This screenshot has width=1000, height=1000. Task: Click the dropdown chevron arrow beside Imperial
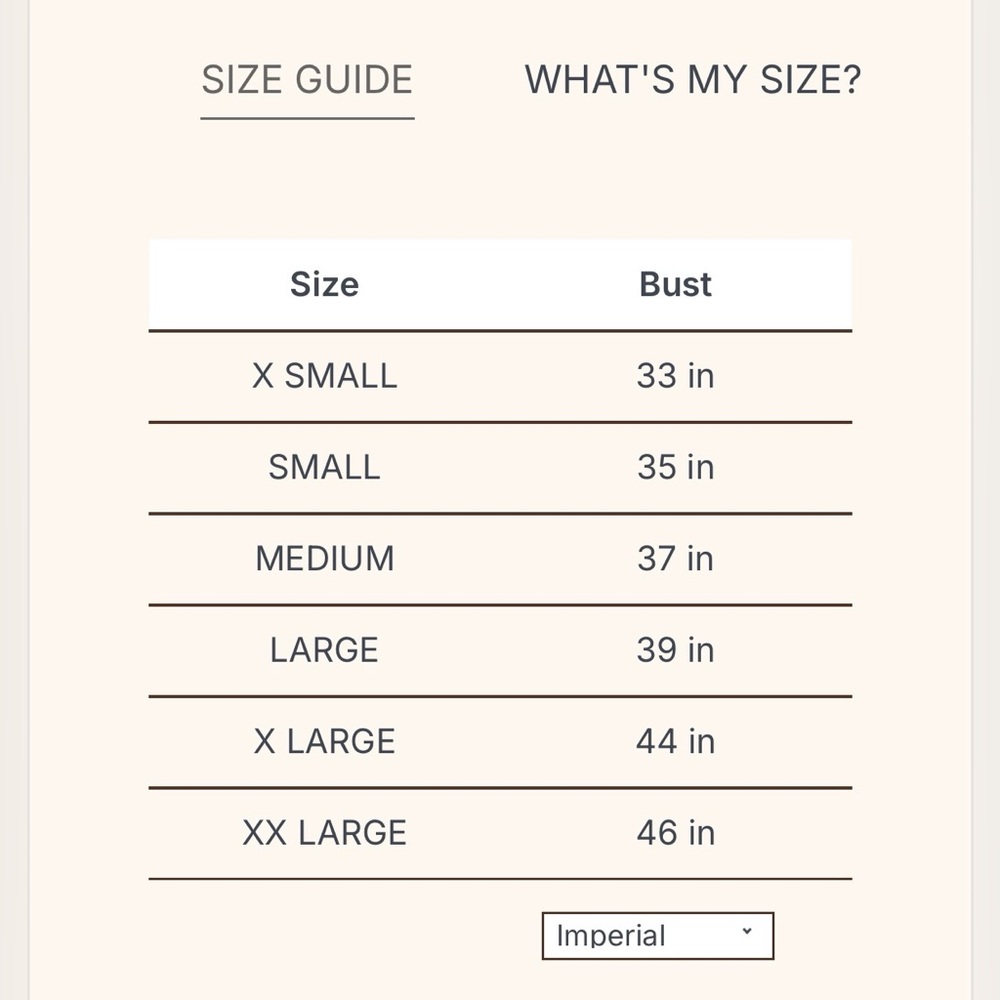click(x=747, y=931)
